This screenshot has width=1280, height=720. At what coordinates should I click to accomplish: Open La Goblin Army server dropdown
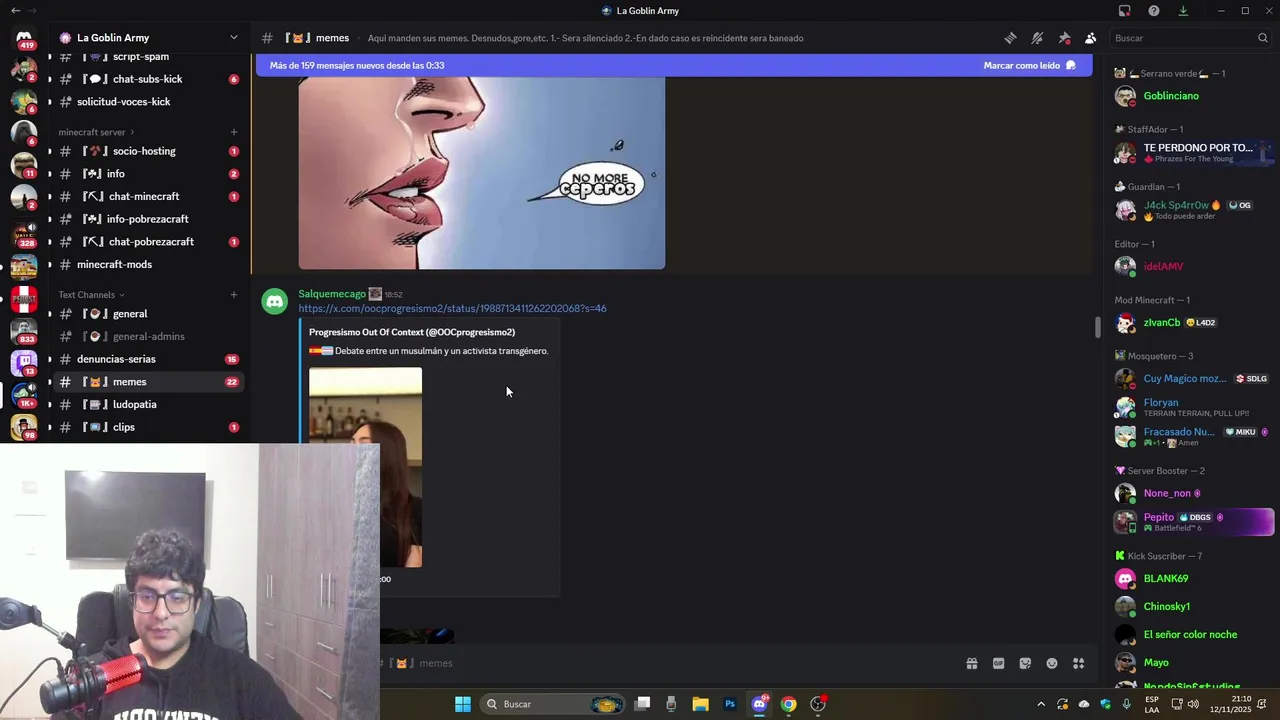click(149, 38)
